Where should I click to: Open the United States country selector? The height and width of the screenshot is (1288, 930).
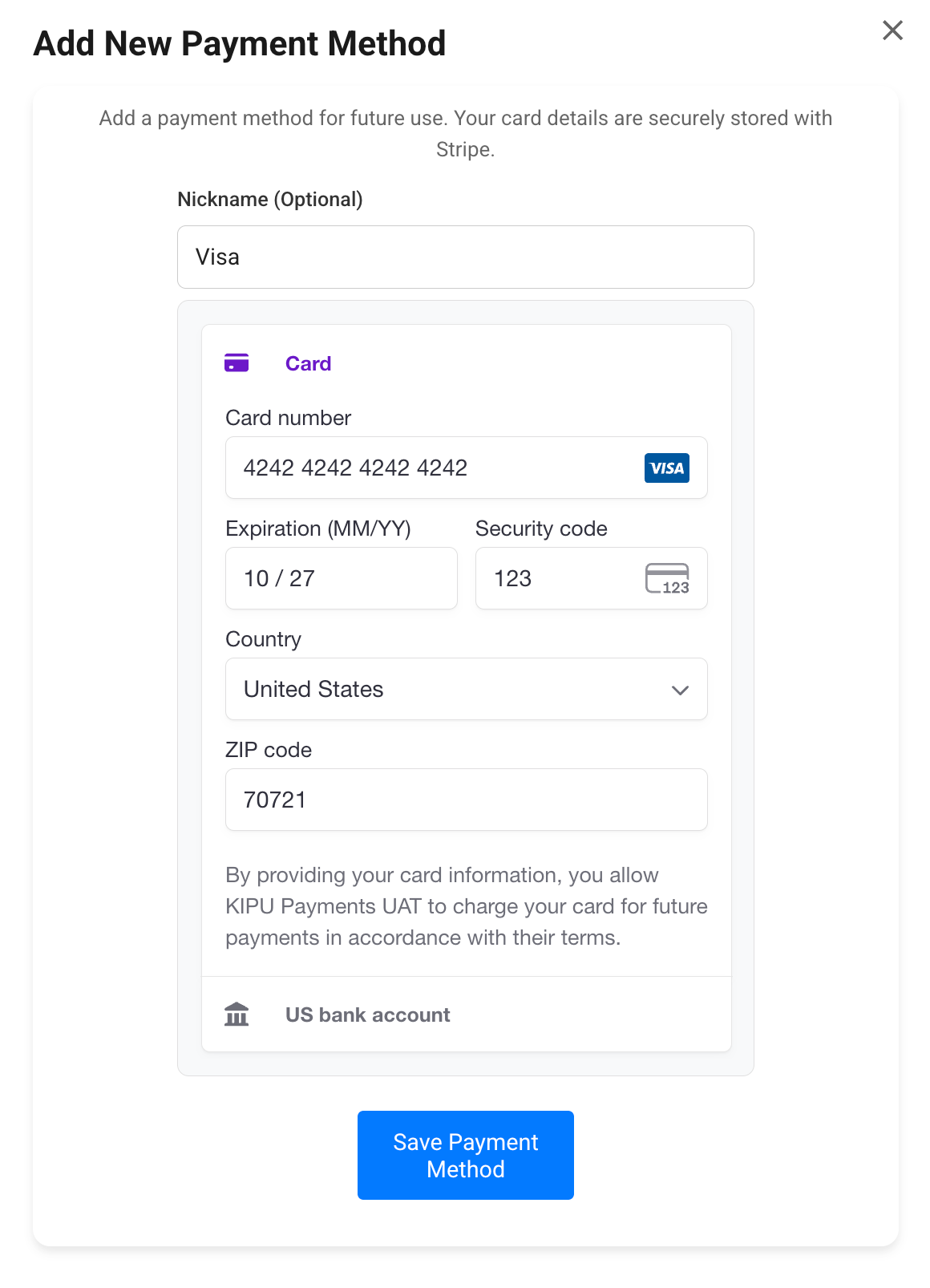coord(449,690)
